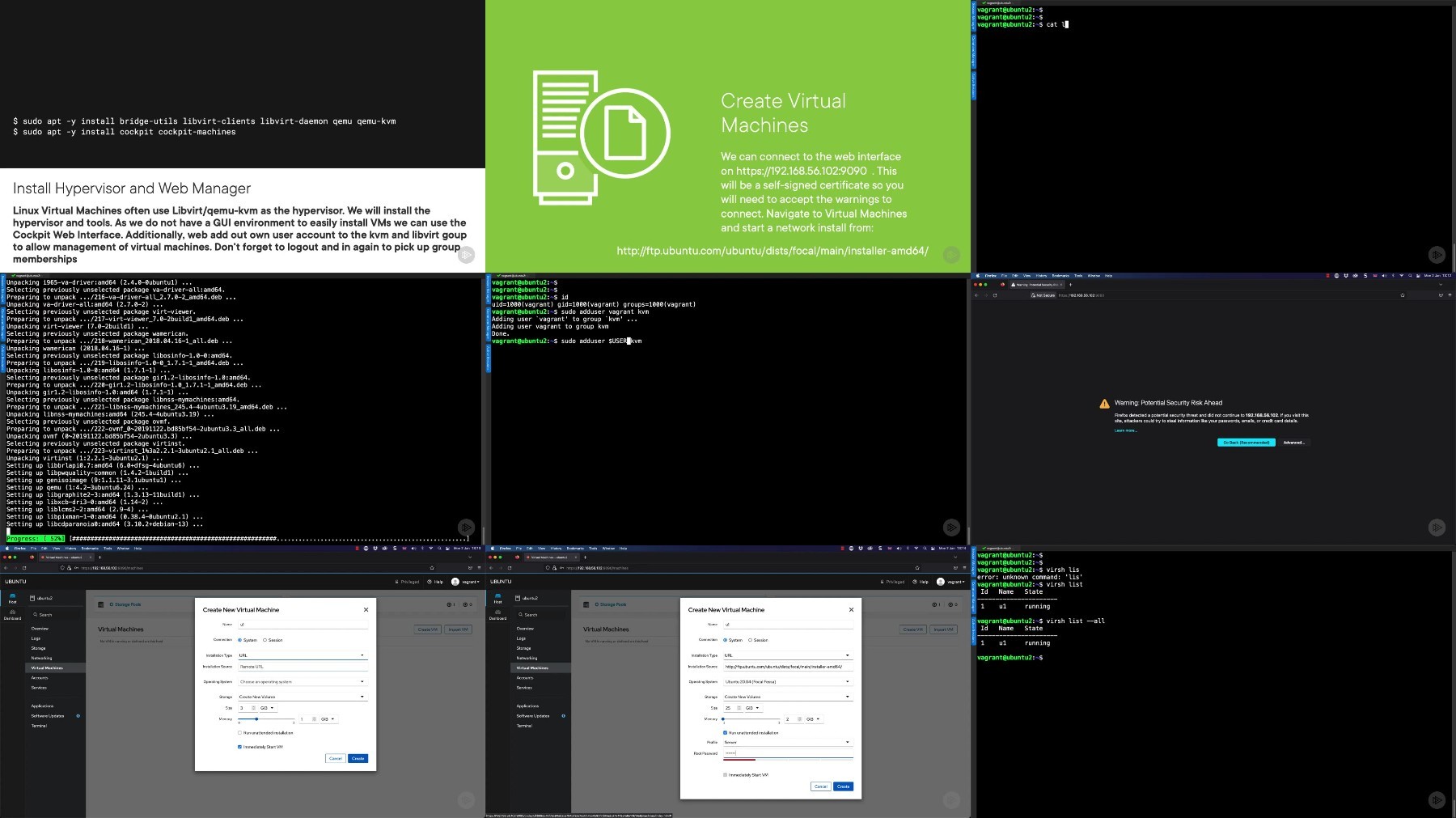This screenshot has width=1456, height=818.
Task: Uncheck Immediately Start VM above blue Create button
Action: (239, 747)
